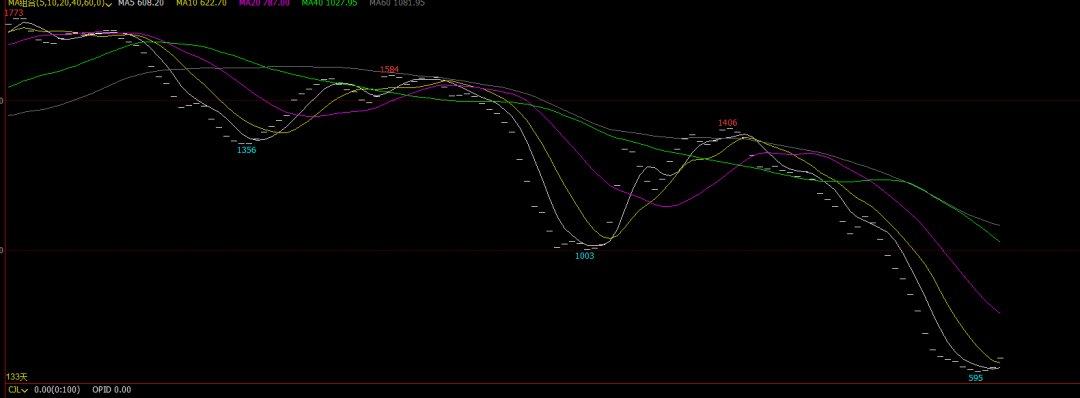Click the 0.00(0:100) volume readout
Viewport: 1080px width, 398px height.
pyautogui.click(x=56, y=390)
